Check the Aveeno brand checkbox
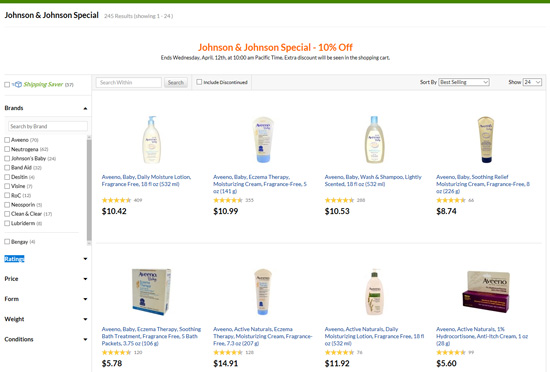 (7, 140)
